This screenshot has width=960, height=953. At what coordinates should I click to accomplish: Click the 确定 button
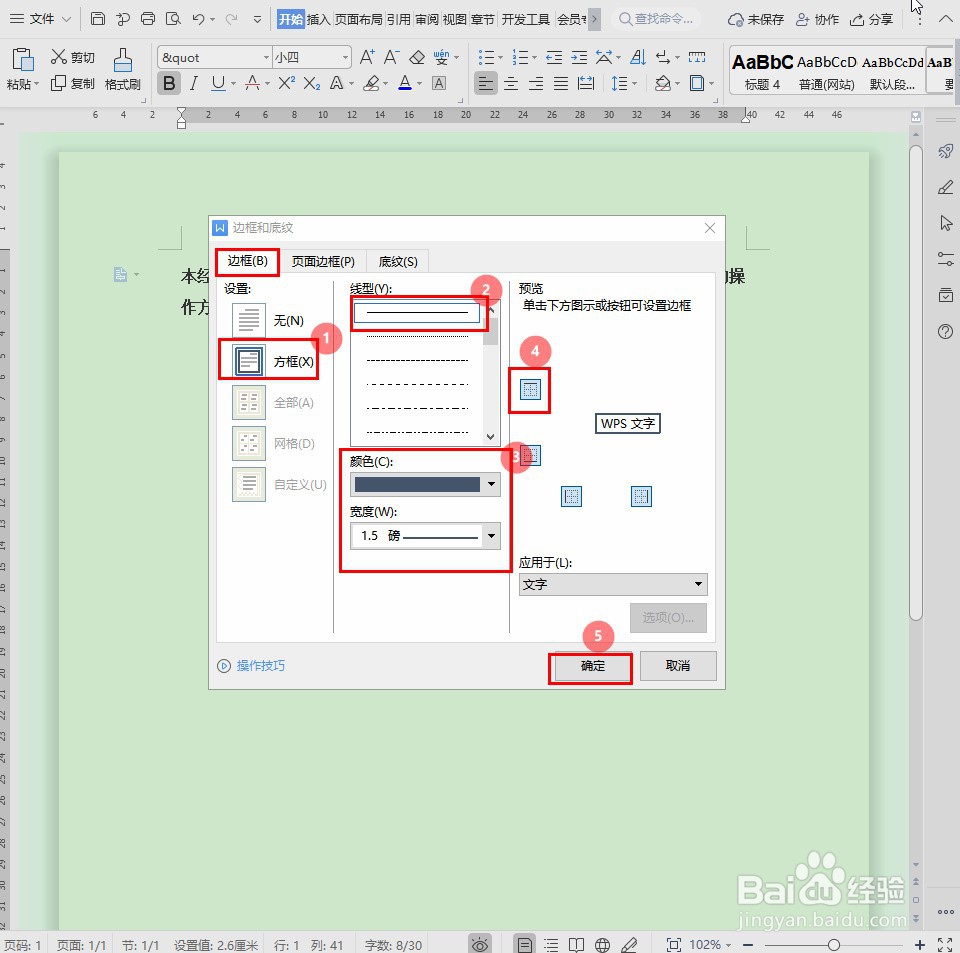(x=592, y=665)
